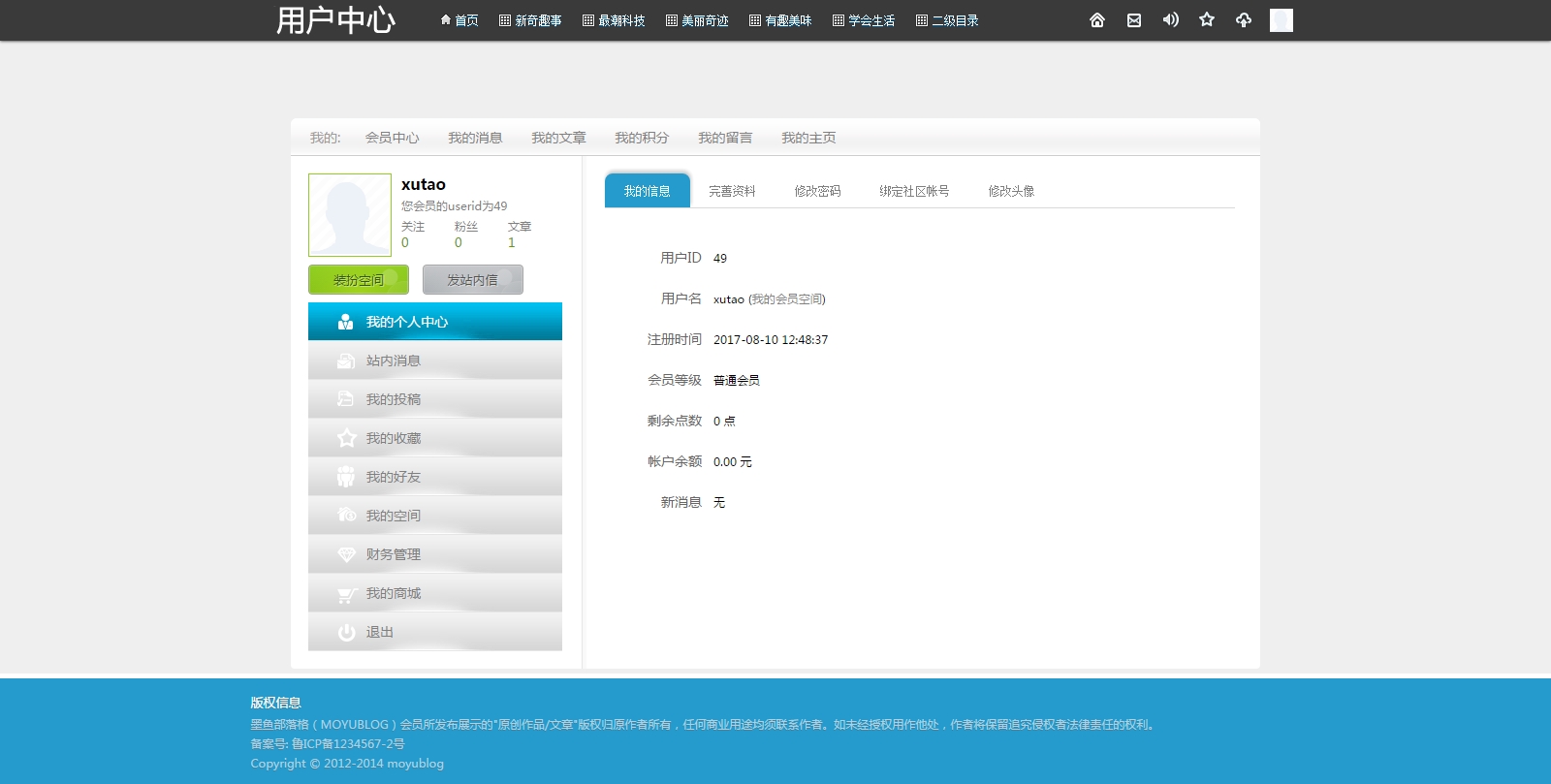Click the home icon in top-right header

click(x=1096, y=20)
